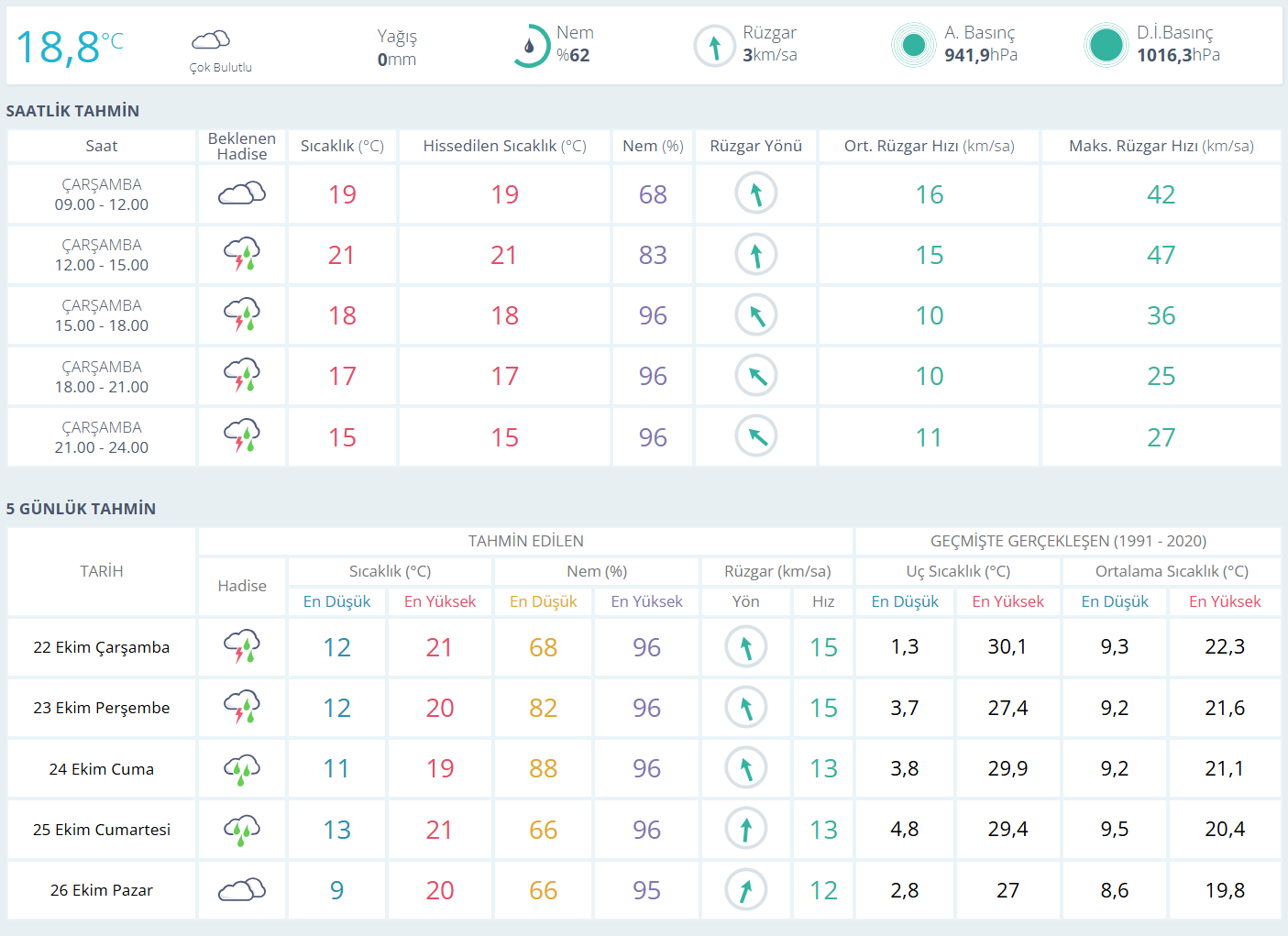Image resolution: width=1288 pixels, height=936 pixels.
Task: Click the 5 GÜNLÜK TAHMİN section title
Action: coord(82,509)
